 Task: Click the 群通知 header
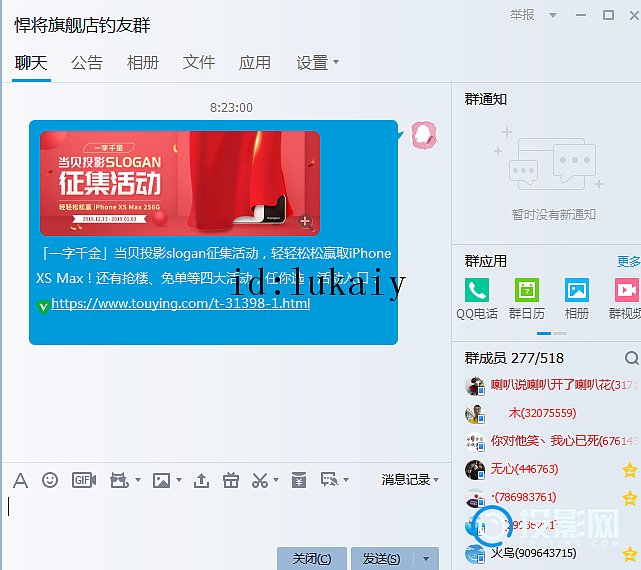485,99
